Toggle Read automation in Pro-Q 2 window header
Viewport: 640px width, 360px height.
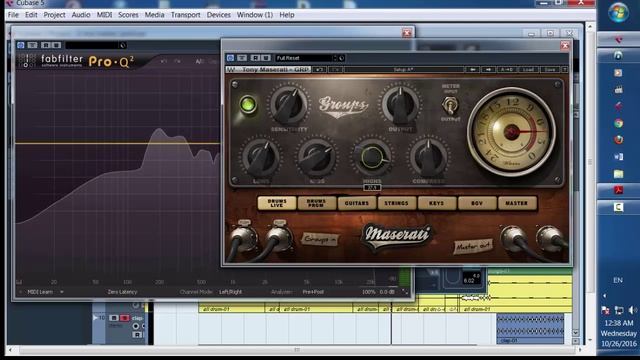46,45
